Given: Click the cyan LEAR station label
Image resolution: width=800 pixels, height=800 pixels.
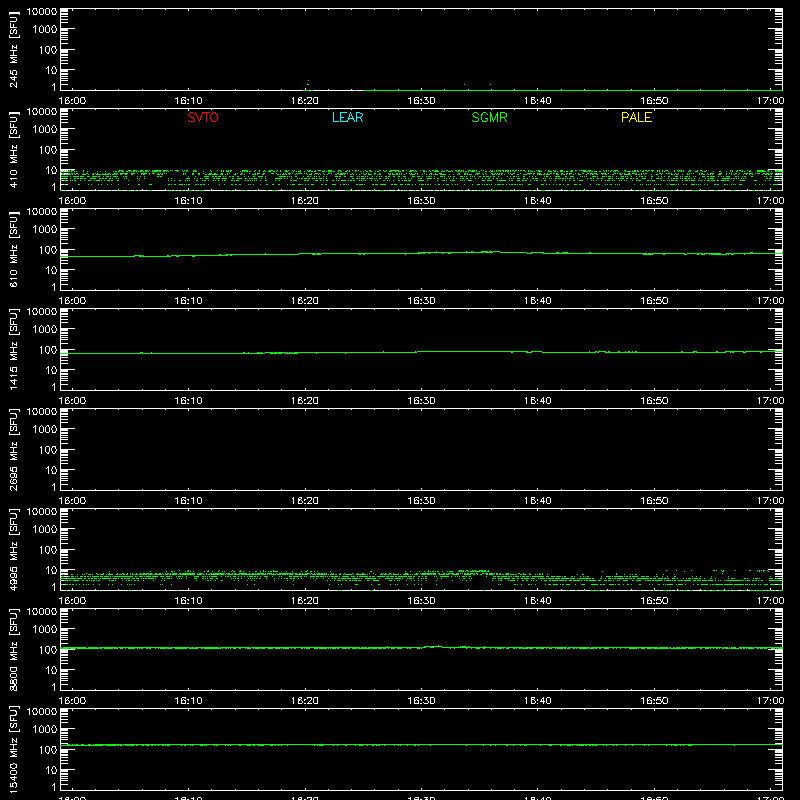Looking at the screenshot, I should [347, 117].
